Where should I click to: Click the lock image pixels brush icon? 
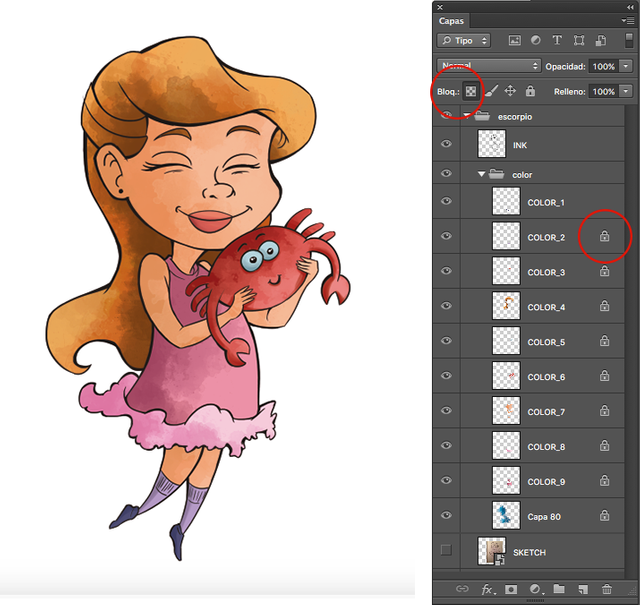click(491, 91)
